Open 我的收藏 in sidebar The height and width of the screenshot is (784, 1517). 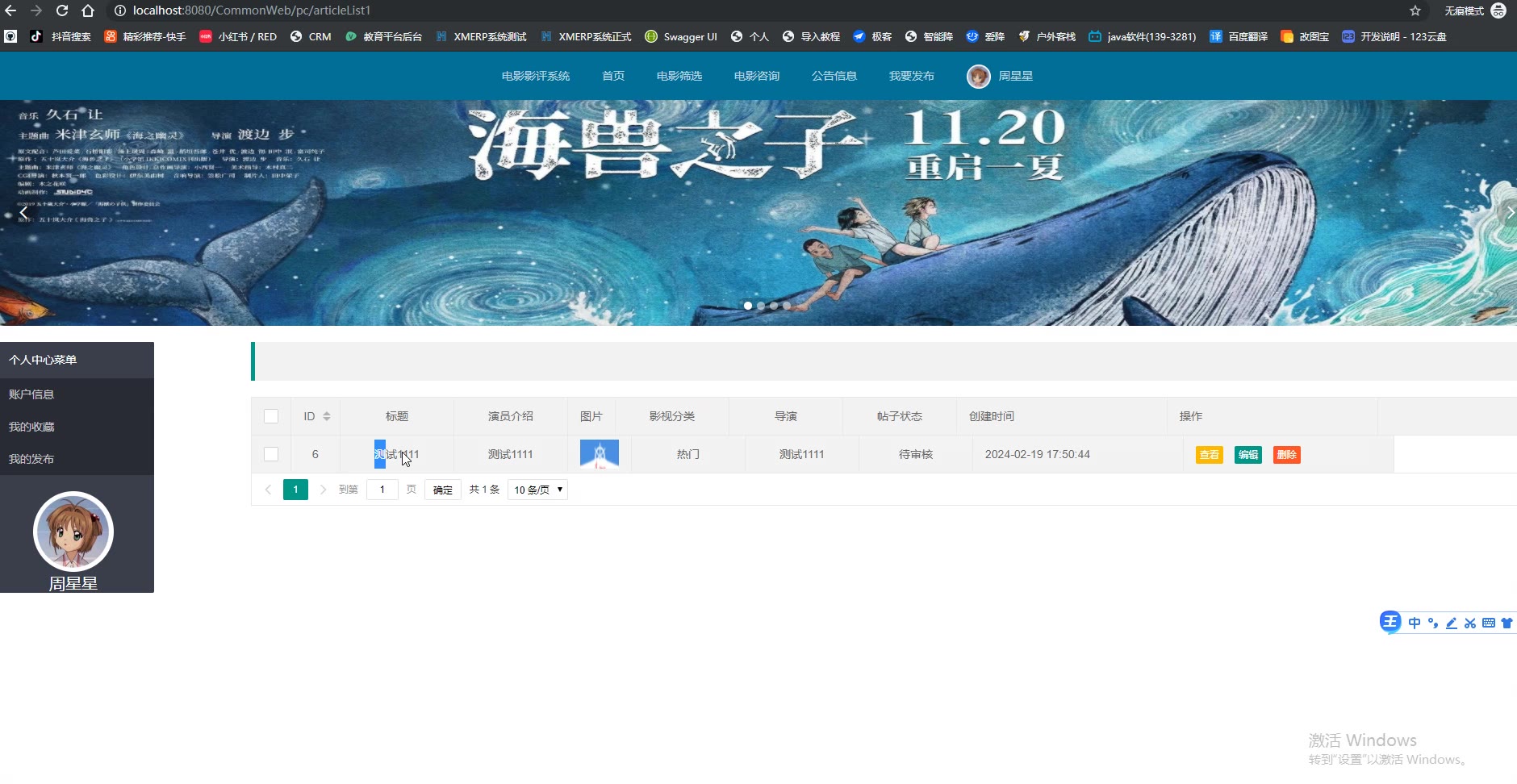click(x=77, y=427)
